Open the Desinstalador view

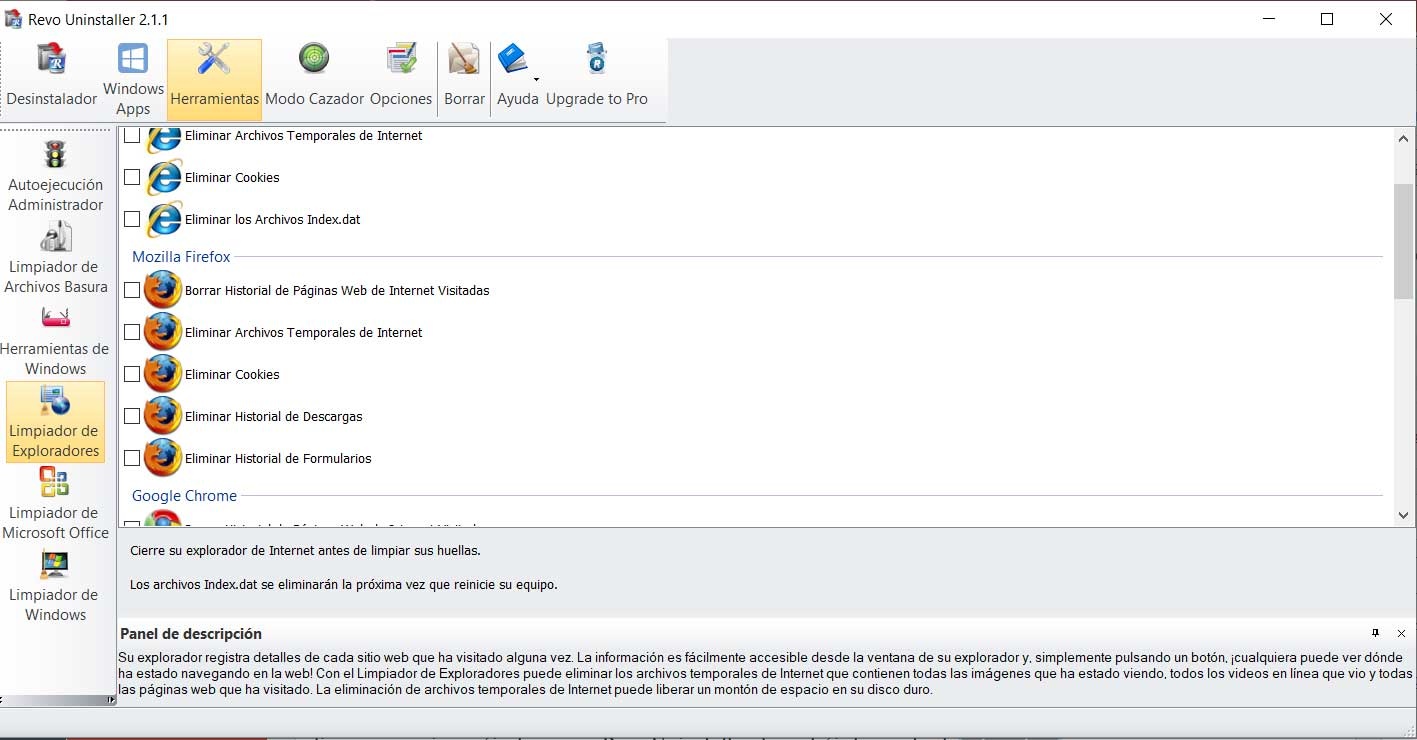point(52,79)
